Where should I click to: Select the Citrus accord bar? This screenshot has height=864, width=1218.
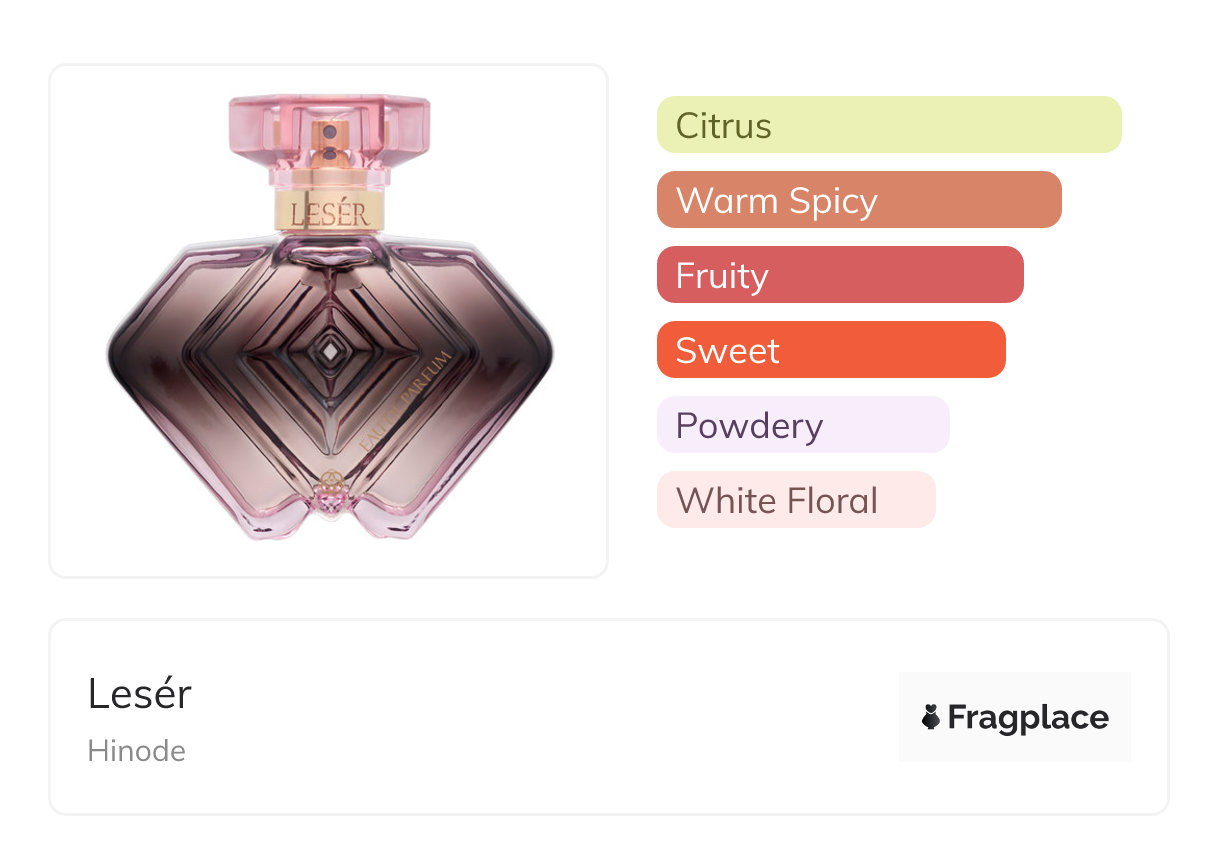(x=888, y=125)
